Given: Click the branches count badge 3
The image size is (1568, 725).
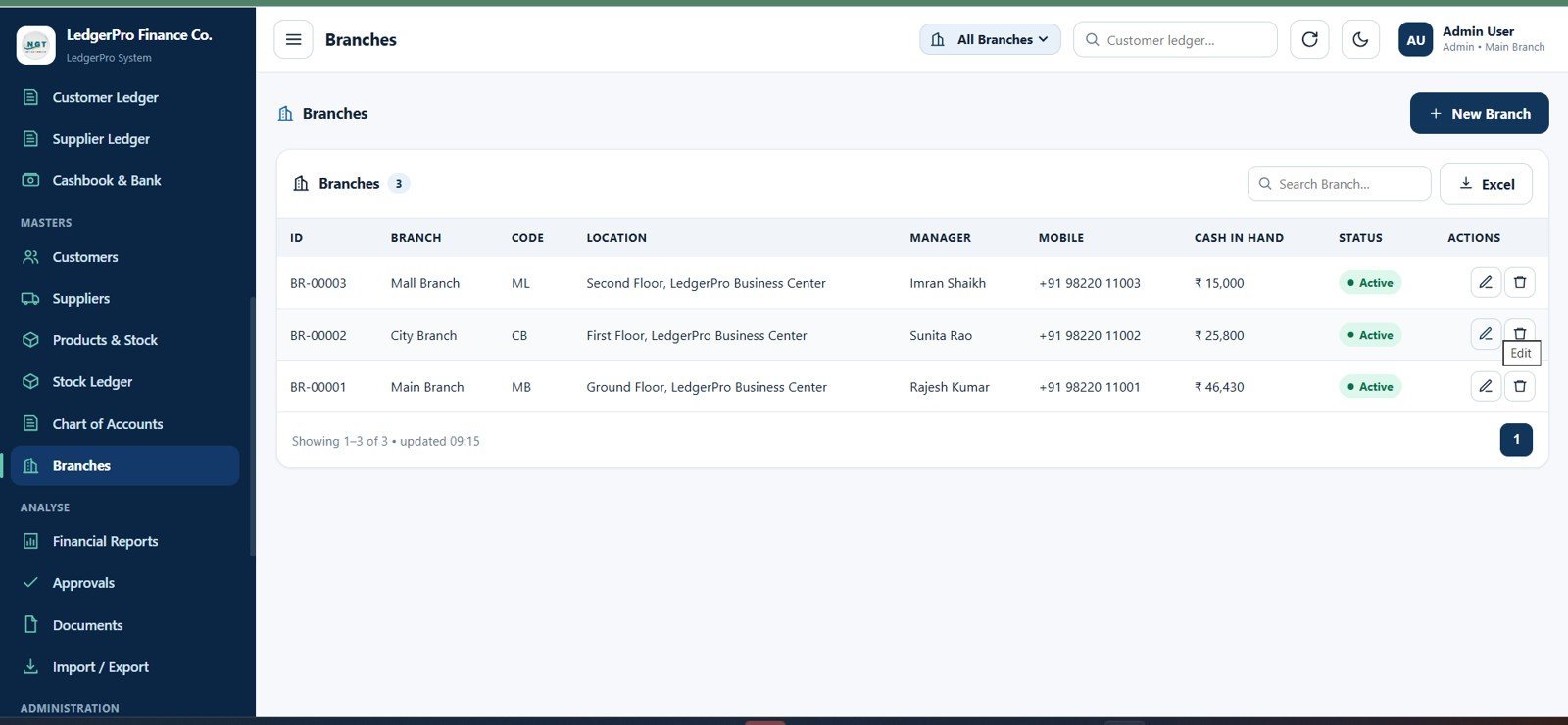Looking at the screenshot, I should [399, 184].
